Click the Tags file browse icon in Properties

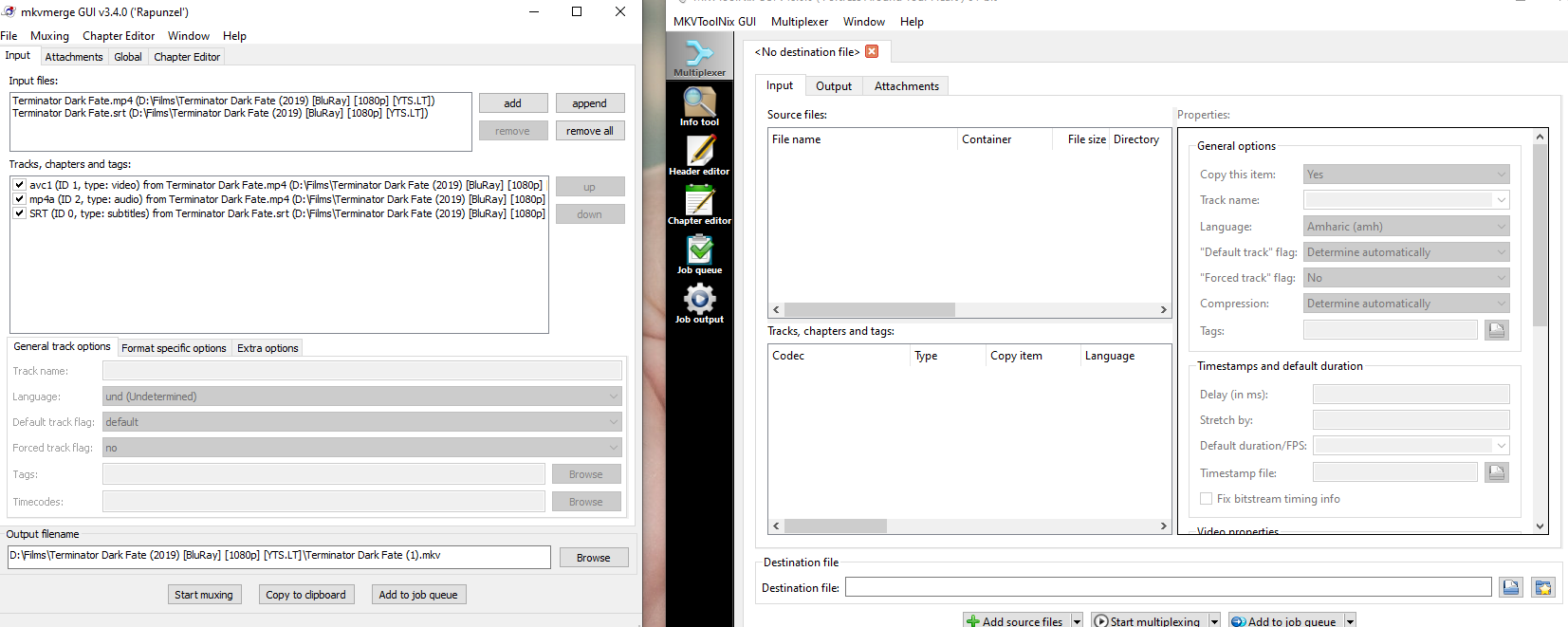(1497, 330)
